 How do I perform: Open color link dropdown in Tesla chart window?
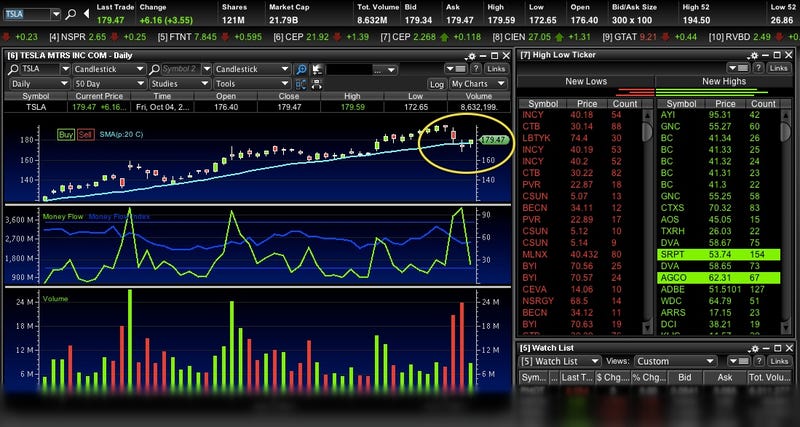click(456, 69)
